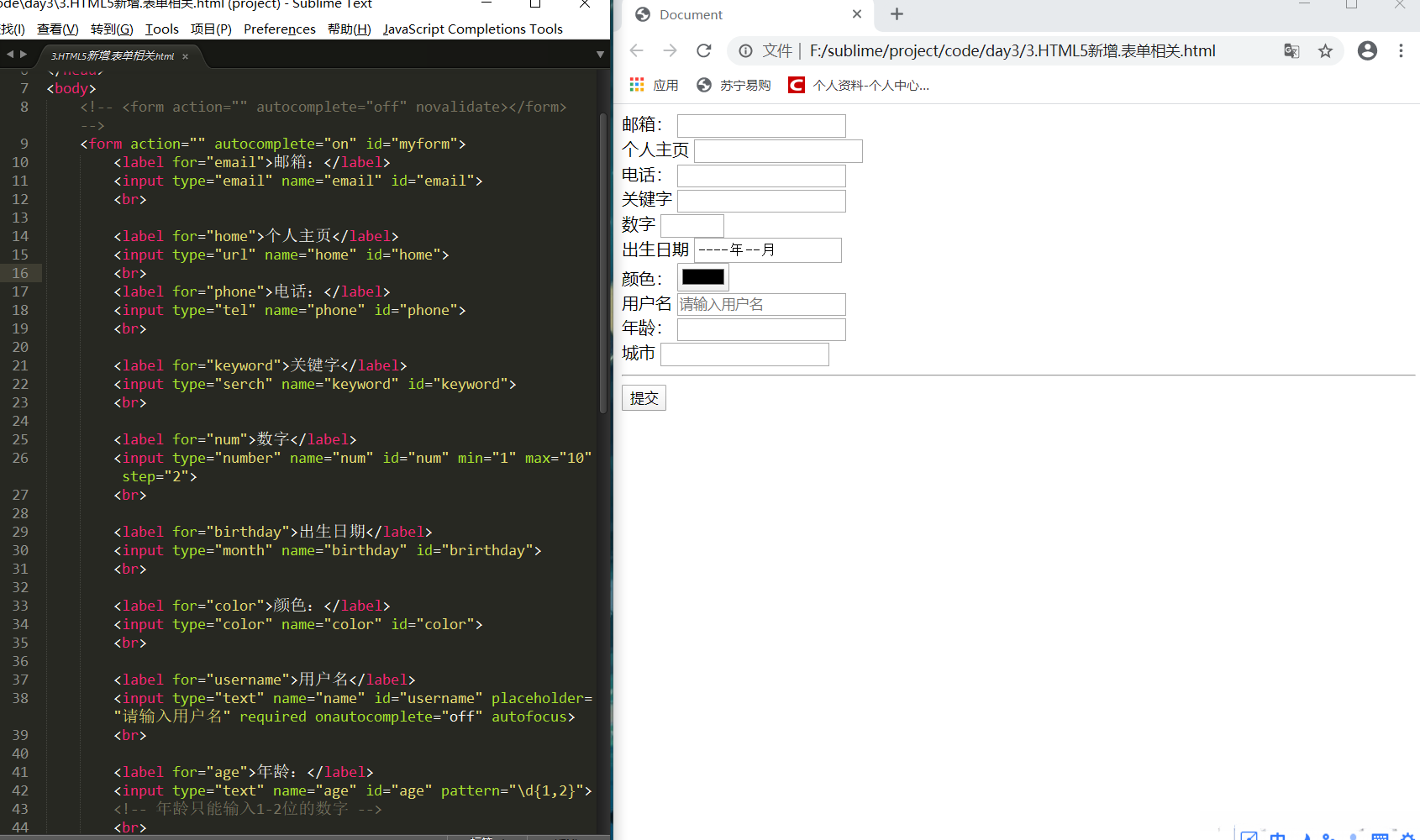Image resolution: width=1420 pixels, height=840 pixels.
Task: Open Chrome three-dot menu
Action: tap(1401, 50)
